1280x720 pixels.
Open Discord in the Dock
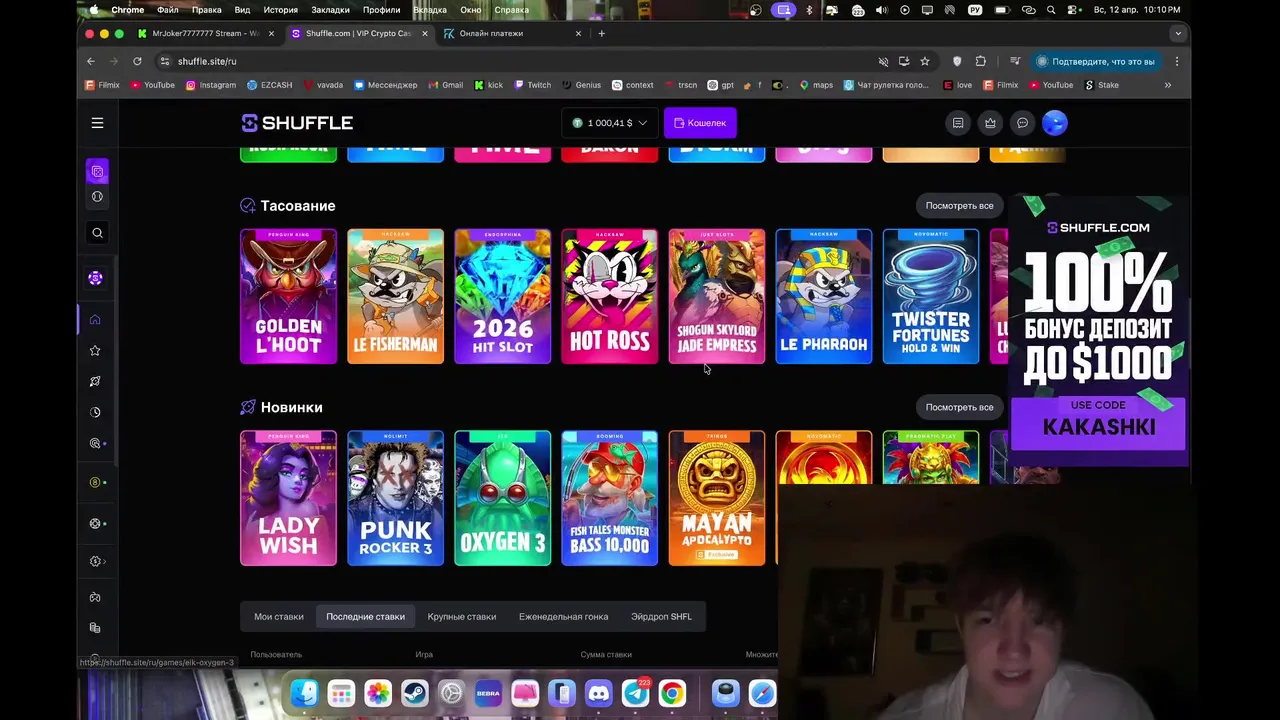pos(598,693)
